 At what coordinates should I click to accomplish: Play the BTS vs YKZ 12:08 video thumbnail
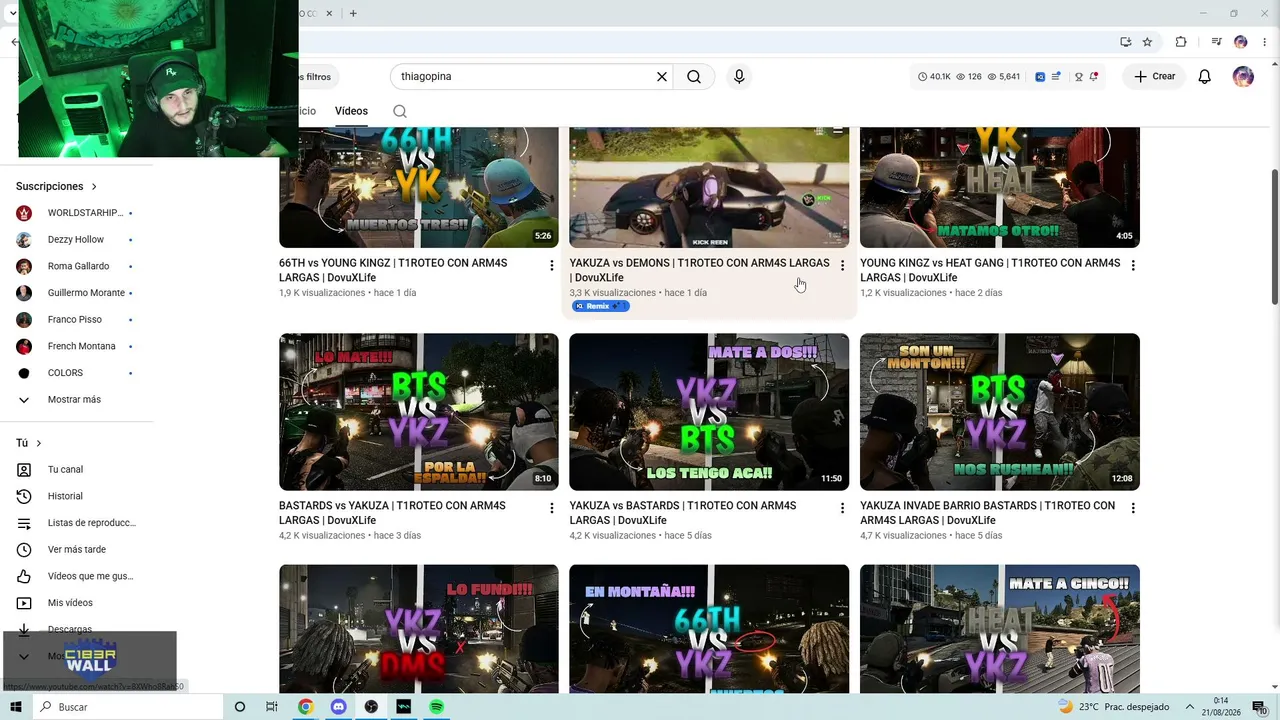click(1000, 412)
